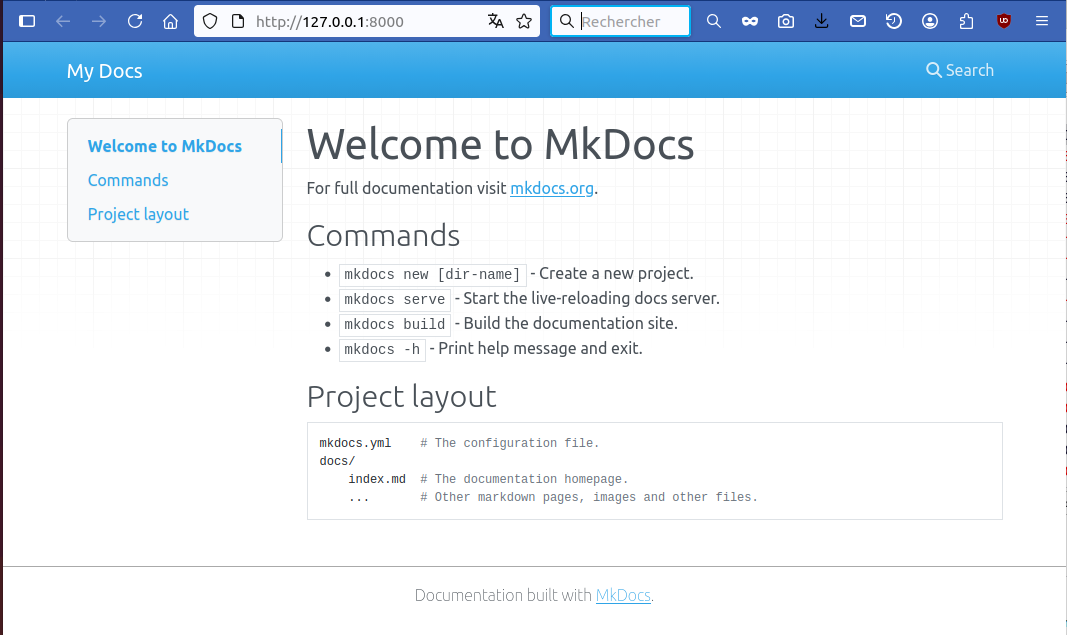
Task: Go to the browser home page
Action: tap(171, 21)
